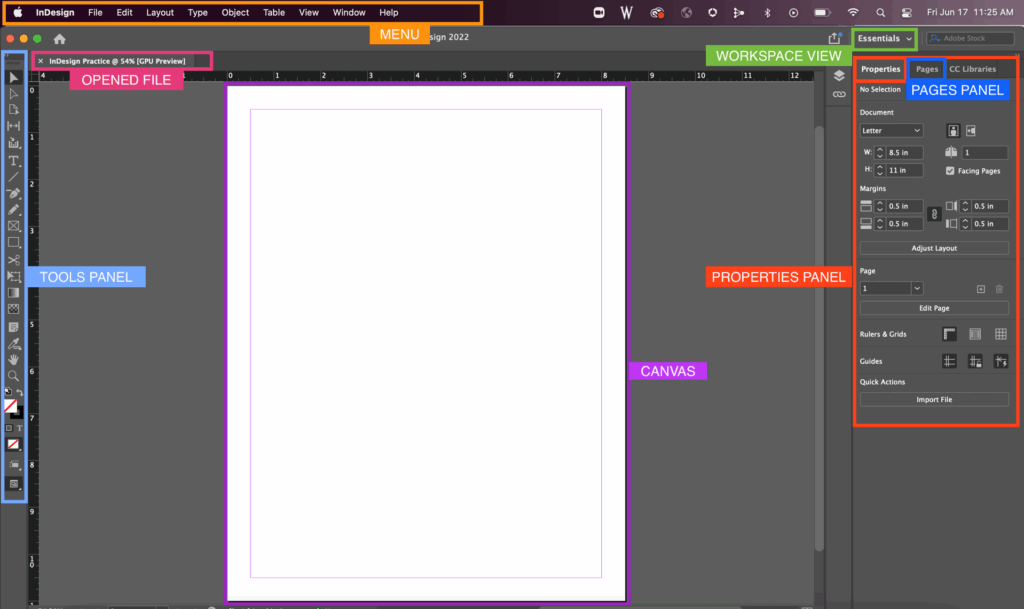Click the delete page trash icon

(x=999, y=287)
